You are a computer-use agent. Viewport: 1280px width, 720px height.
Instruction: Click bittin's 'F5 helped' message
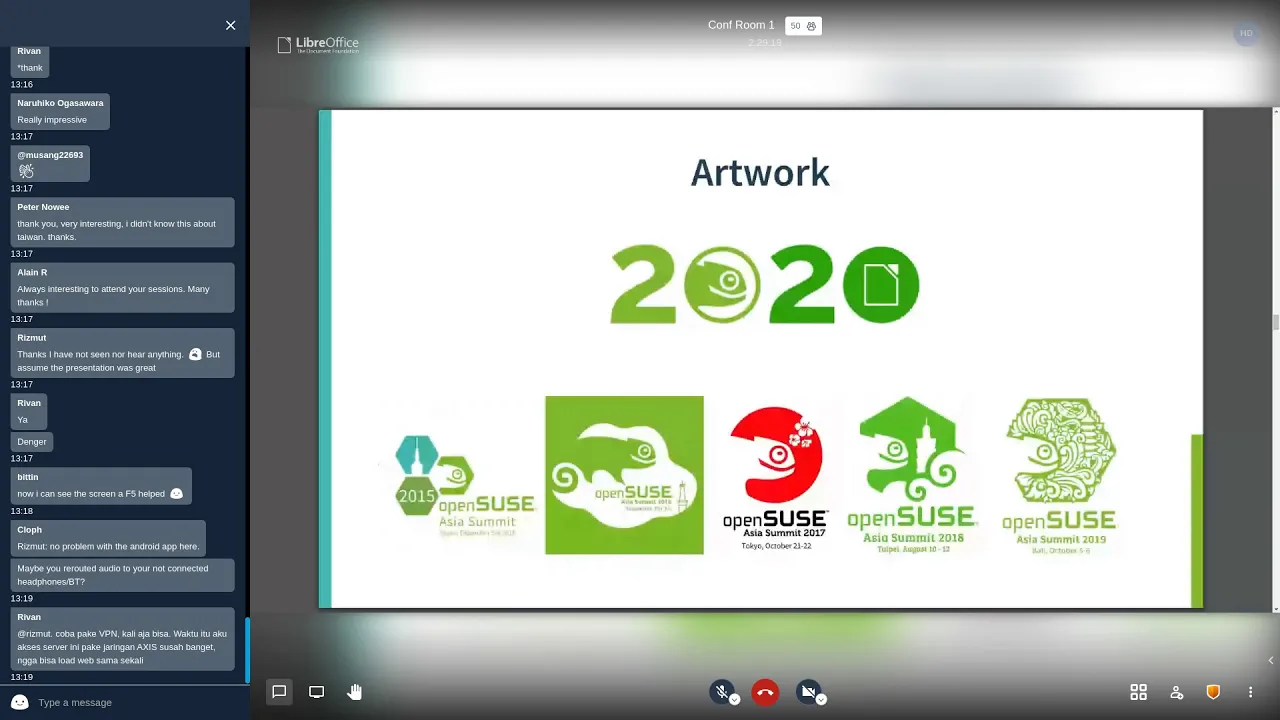(x=101, y=485)
